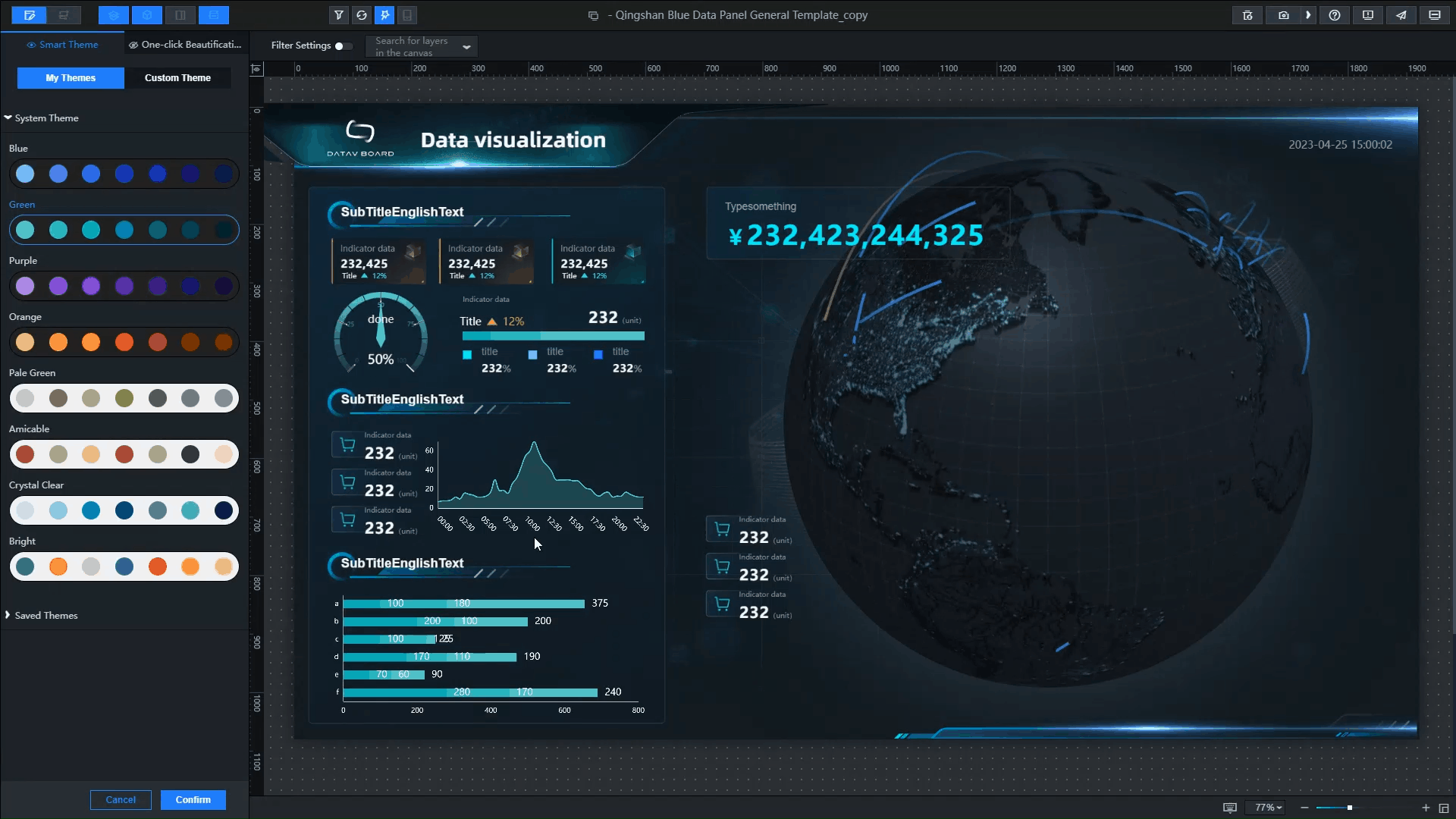Image resolution: width=1456 pixels, height=819 pixels.
Task: Open the help question mark icon
Action: coord(1335,15)
